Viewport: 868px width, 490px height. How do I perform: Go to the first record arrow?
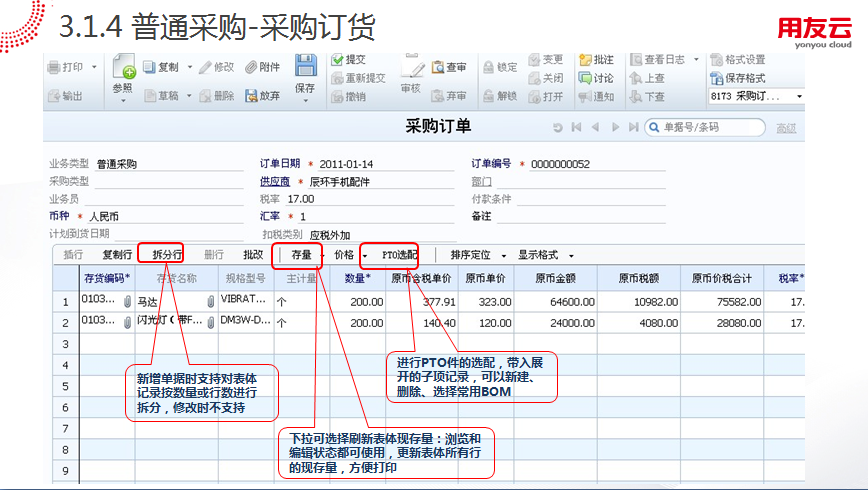[x=576, y=127]
